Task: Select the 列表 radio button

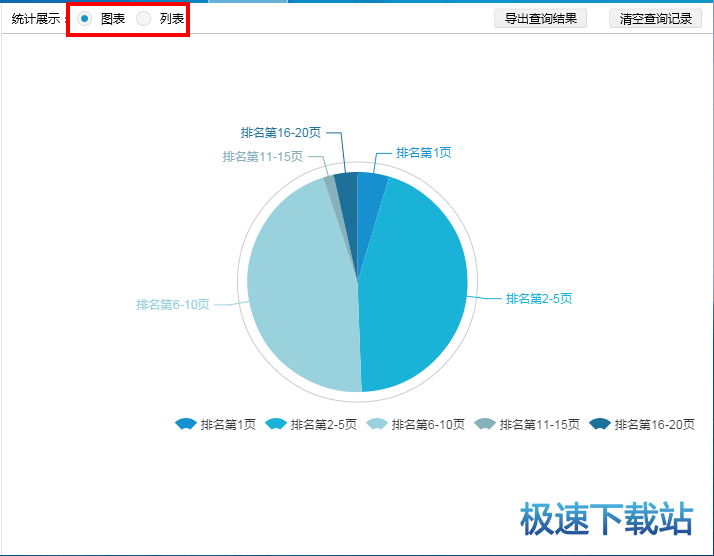Action: (x=143, y=19)
